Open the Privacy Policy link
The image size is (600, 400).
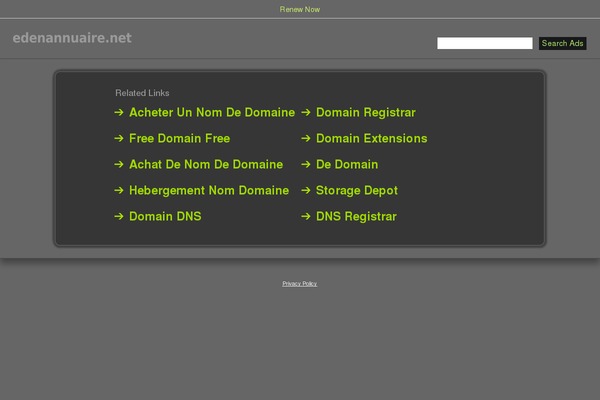[300, 284]
